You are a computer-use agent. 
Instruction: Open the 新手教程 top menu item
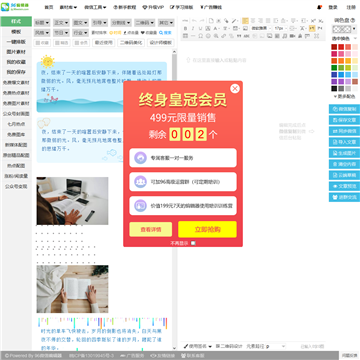coord(125,7)
